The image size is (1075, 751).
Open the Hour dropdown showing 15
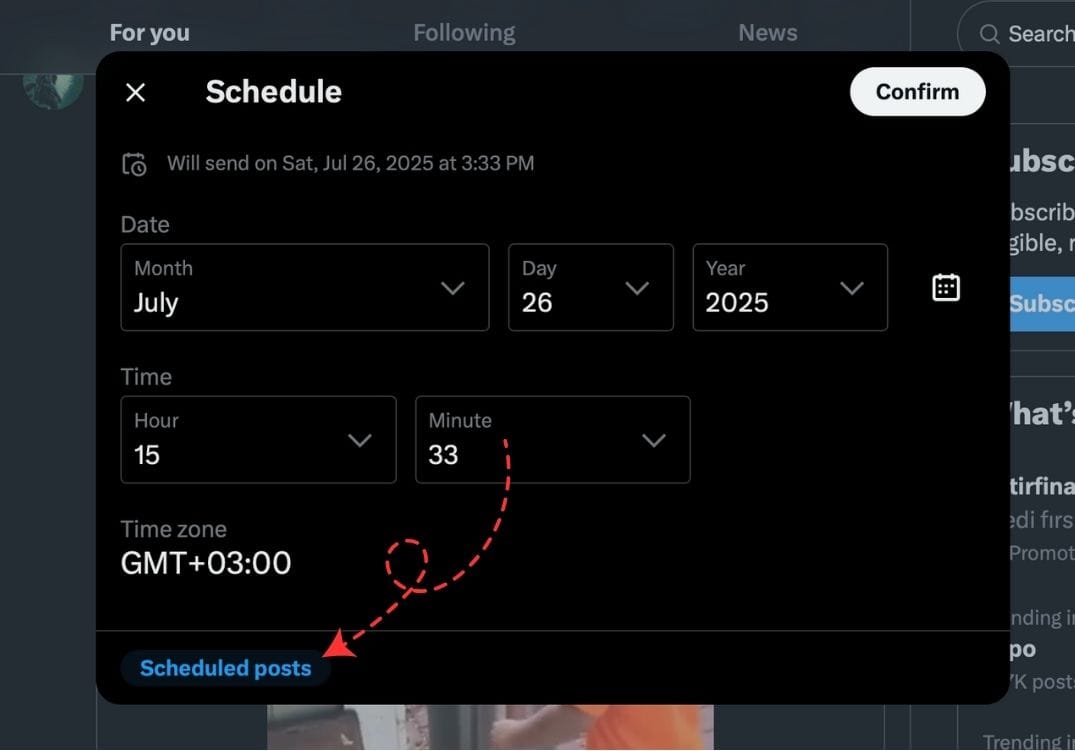click(258, 439)
